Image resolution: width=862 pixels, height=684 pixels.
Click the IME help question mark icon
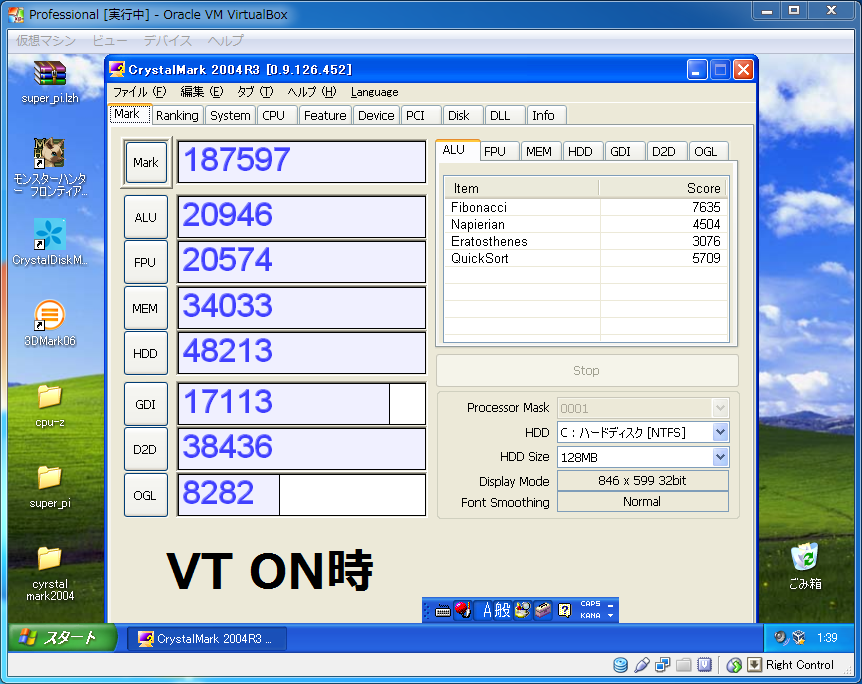tap(564, 610)
